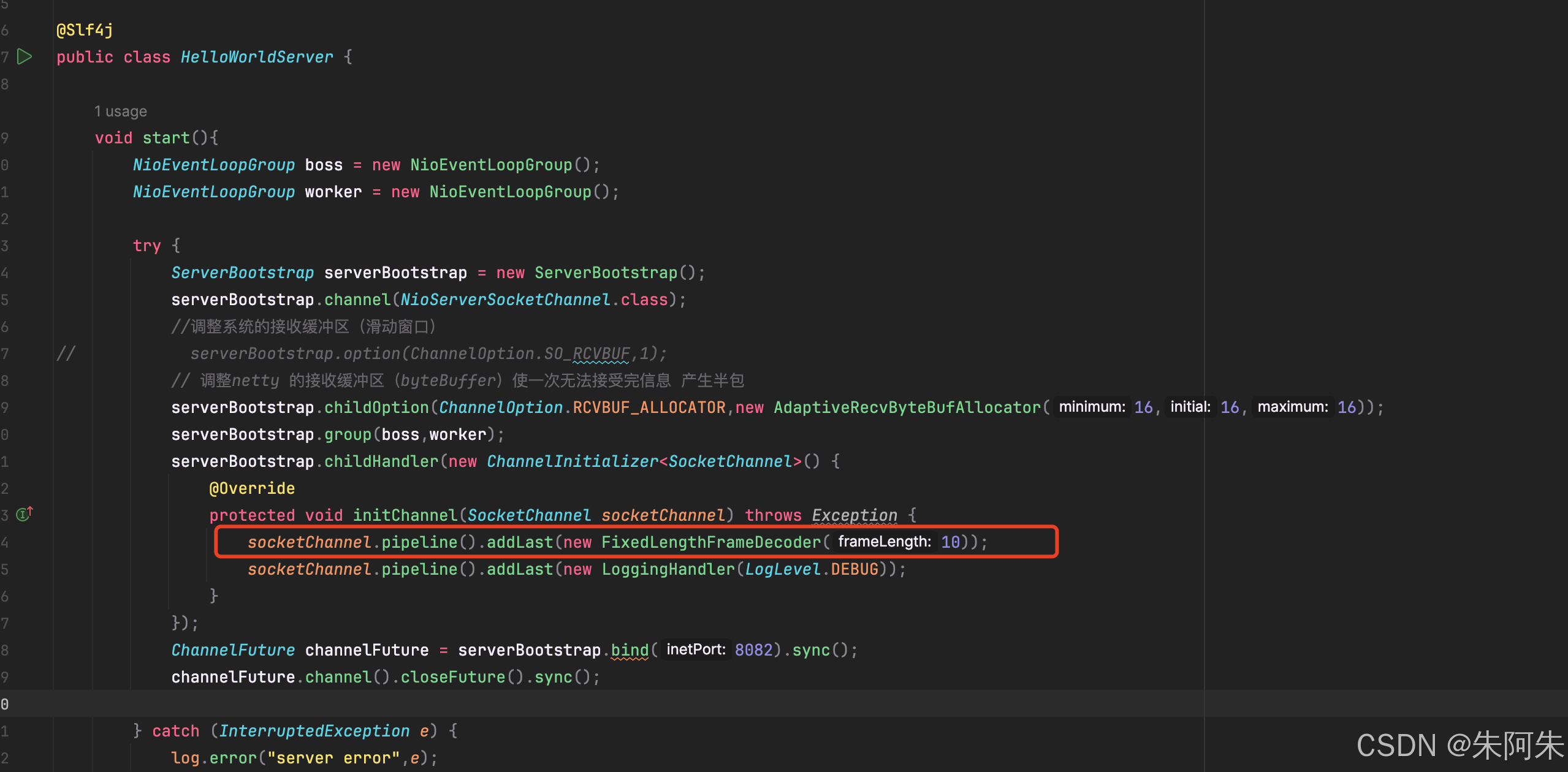Click the start() method name
1568x772 pixels.
point(166,138)
